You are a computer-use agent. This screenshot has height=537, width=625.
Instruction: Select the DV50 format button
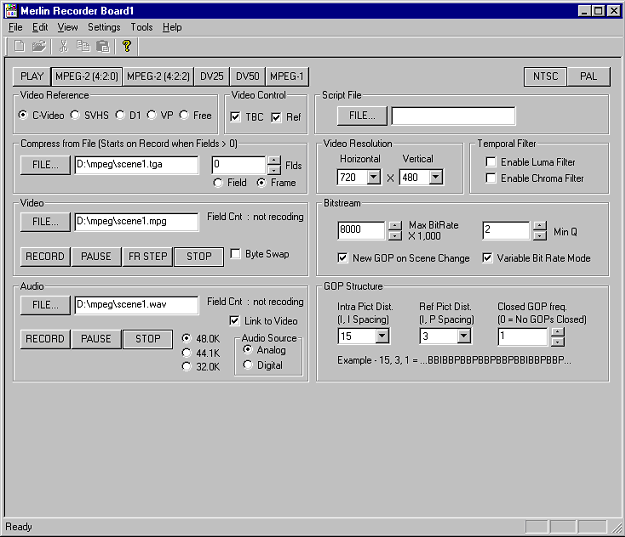(x=248, y=76)
